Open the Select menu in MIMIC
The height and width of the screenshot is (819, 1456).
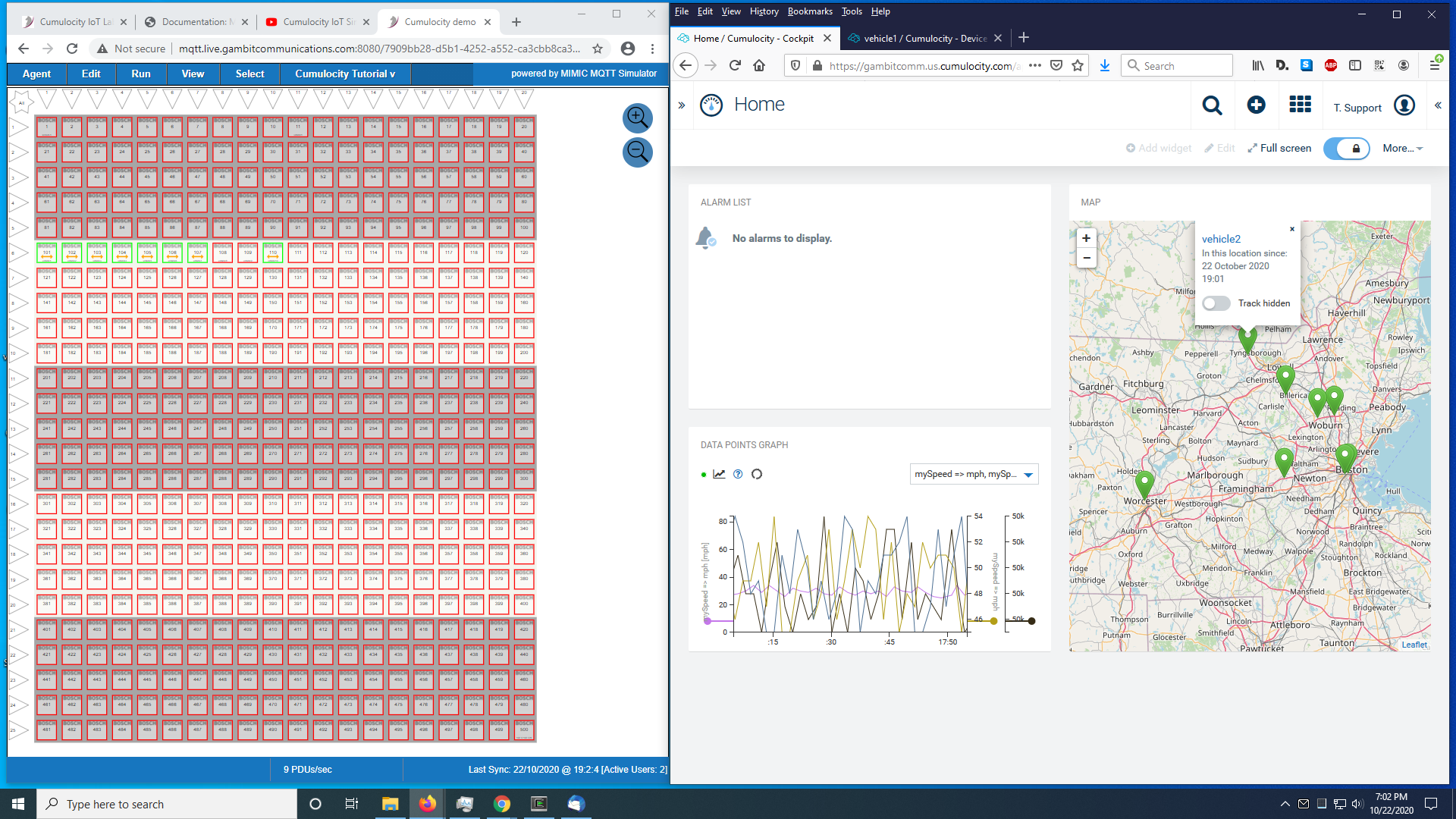tap(249, 74)
